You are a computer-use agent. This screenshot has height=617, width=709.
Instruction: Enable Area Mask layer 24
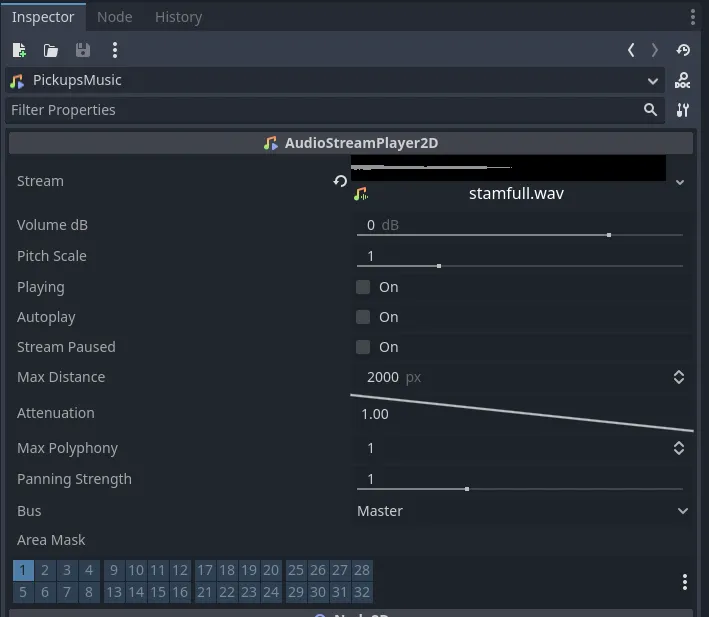pyautogui.click(x=271, y=592)
